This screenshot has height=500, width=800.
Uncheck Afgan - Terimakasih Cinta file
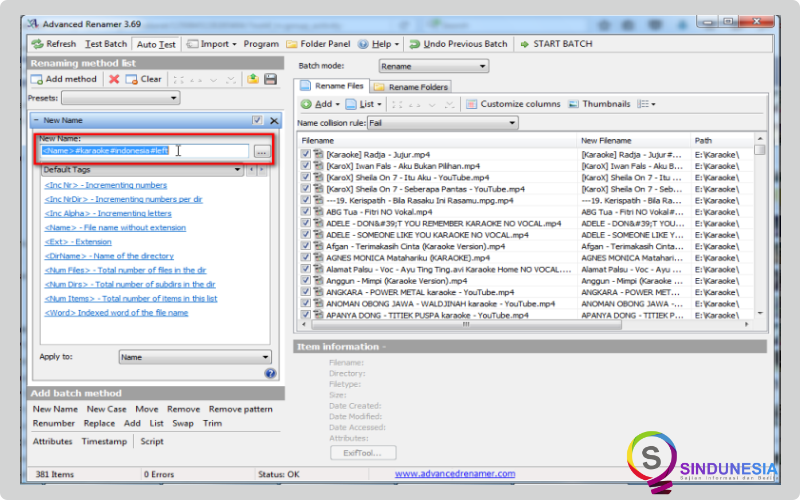[x=305, y=246]
